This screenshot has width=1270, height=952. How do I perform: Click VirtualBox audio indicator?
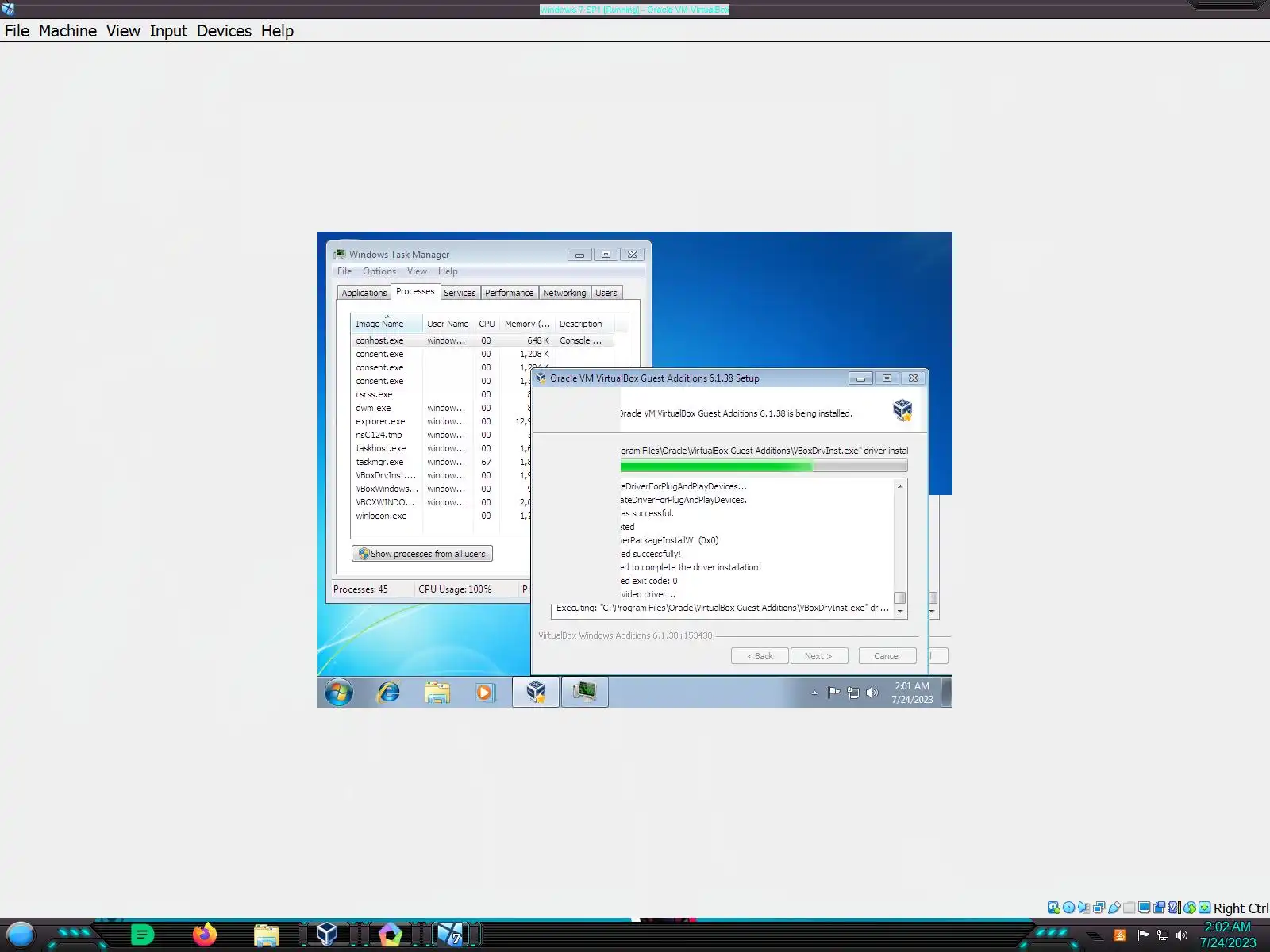1083,908
